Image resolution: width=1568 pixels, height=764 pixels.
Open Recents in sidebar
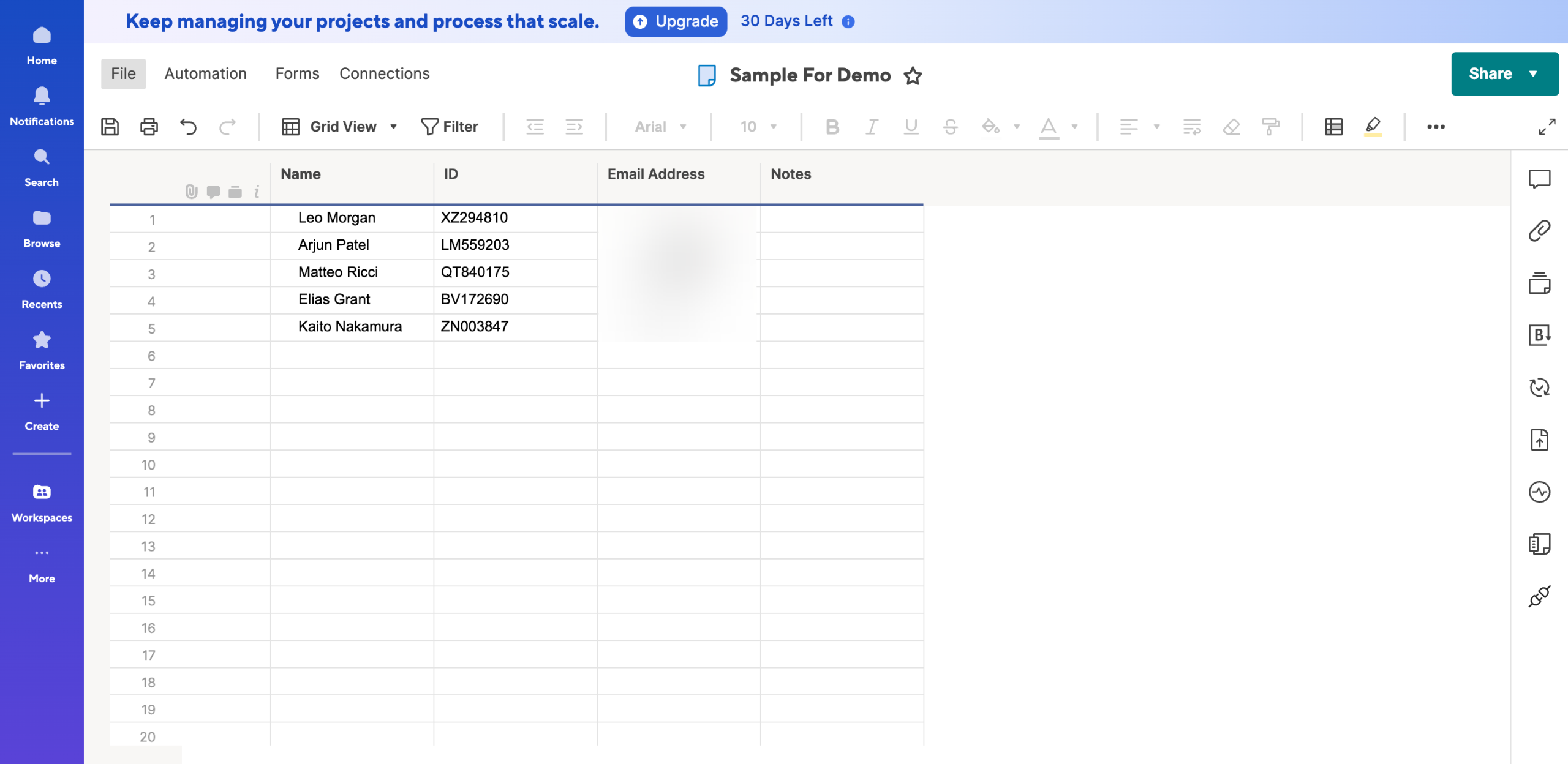click(x=42, y=289)
